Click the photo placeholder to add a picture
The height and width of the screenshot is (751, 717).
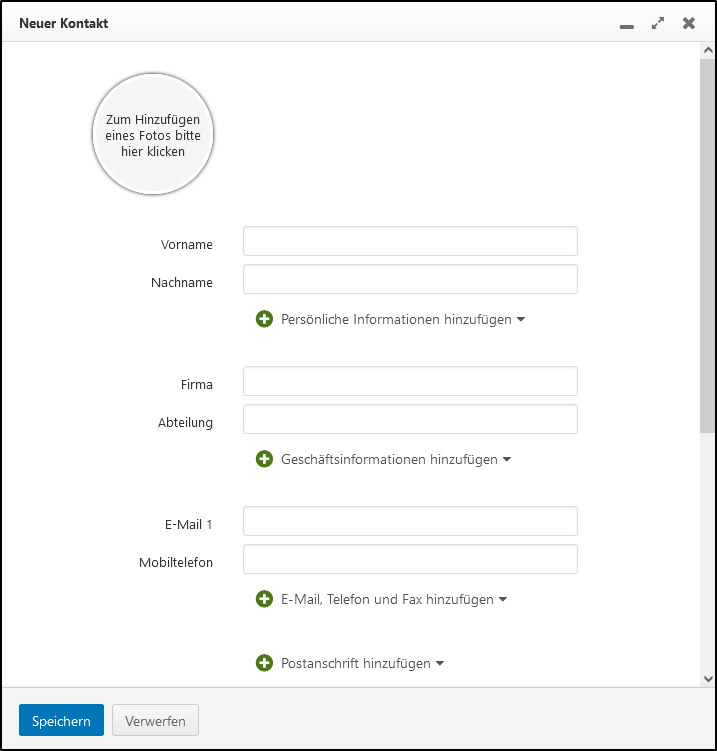153,134
